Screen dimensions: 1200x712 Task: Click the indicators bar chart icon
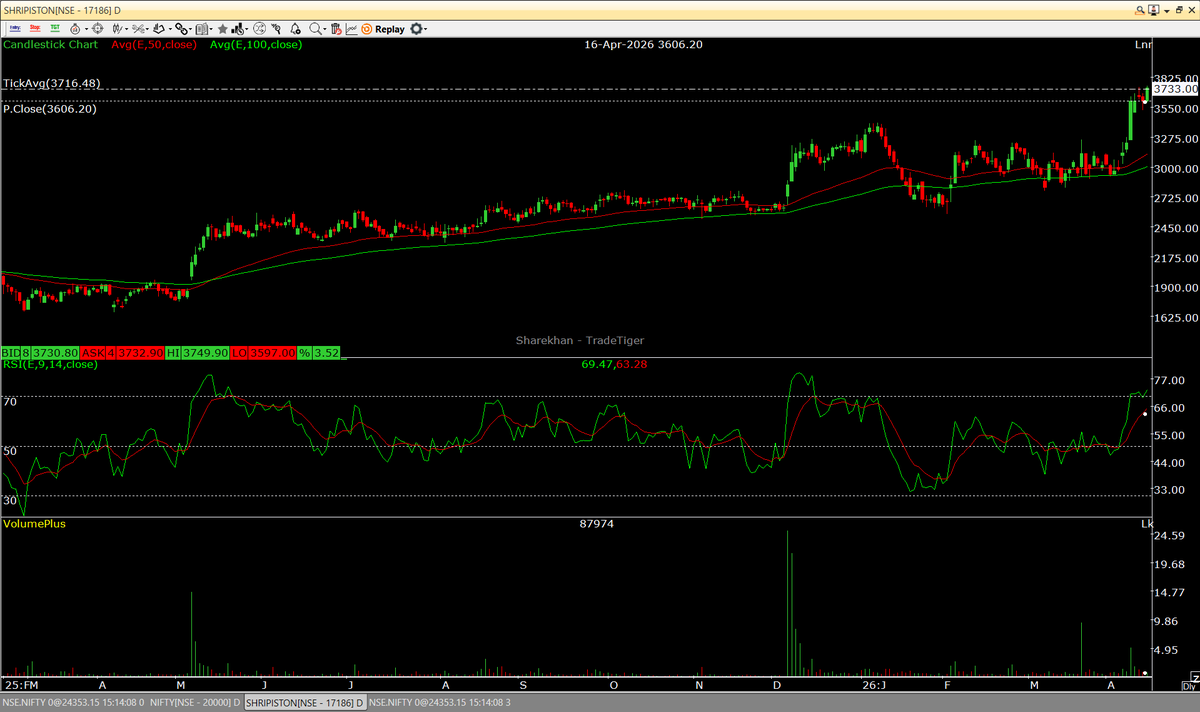[x=238, y=29]
